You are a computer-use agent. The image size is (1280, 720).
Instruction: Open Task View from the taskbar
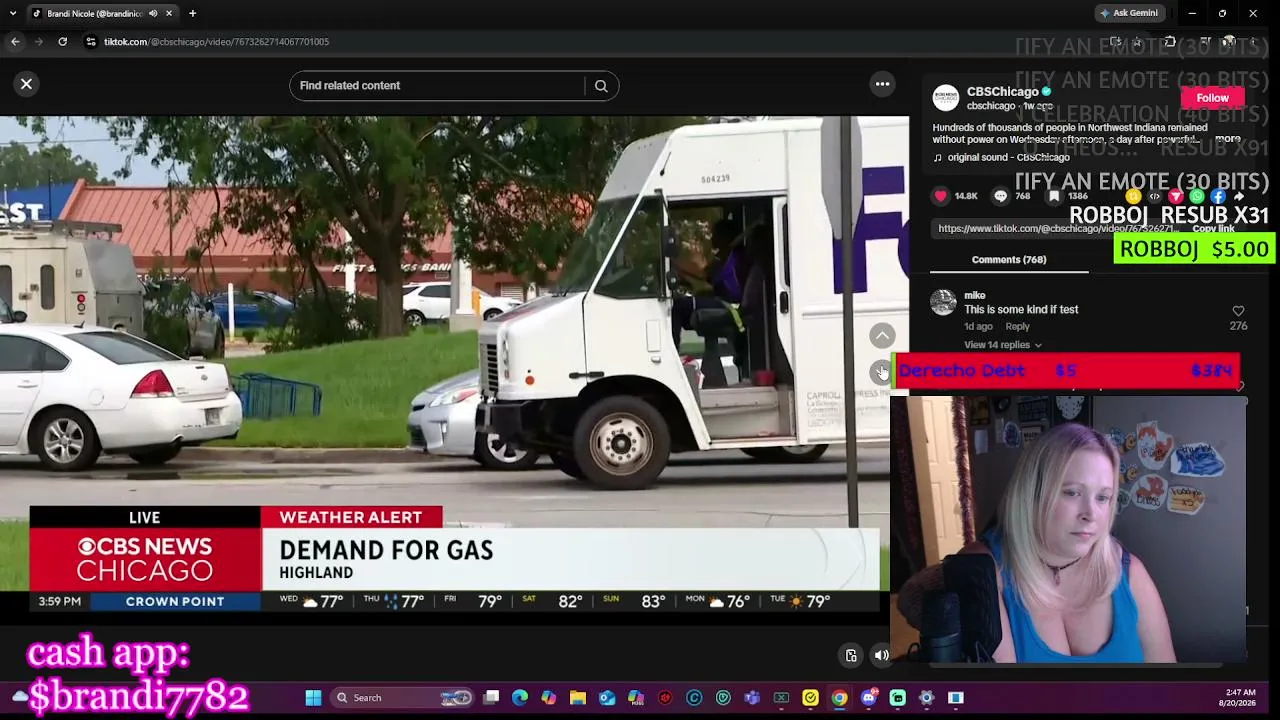[x=491, y=698]
